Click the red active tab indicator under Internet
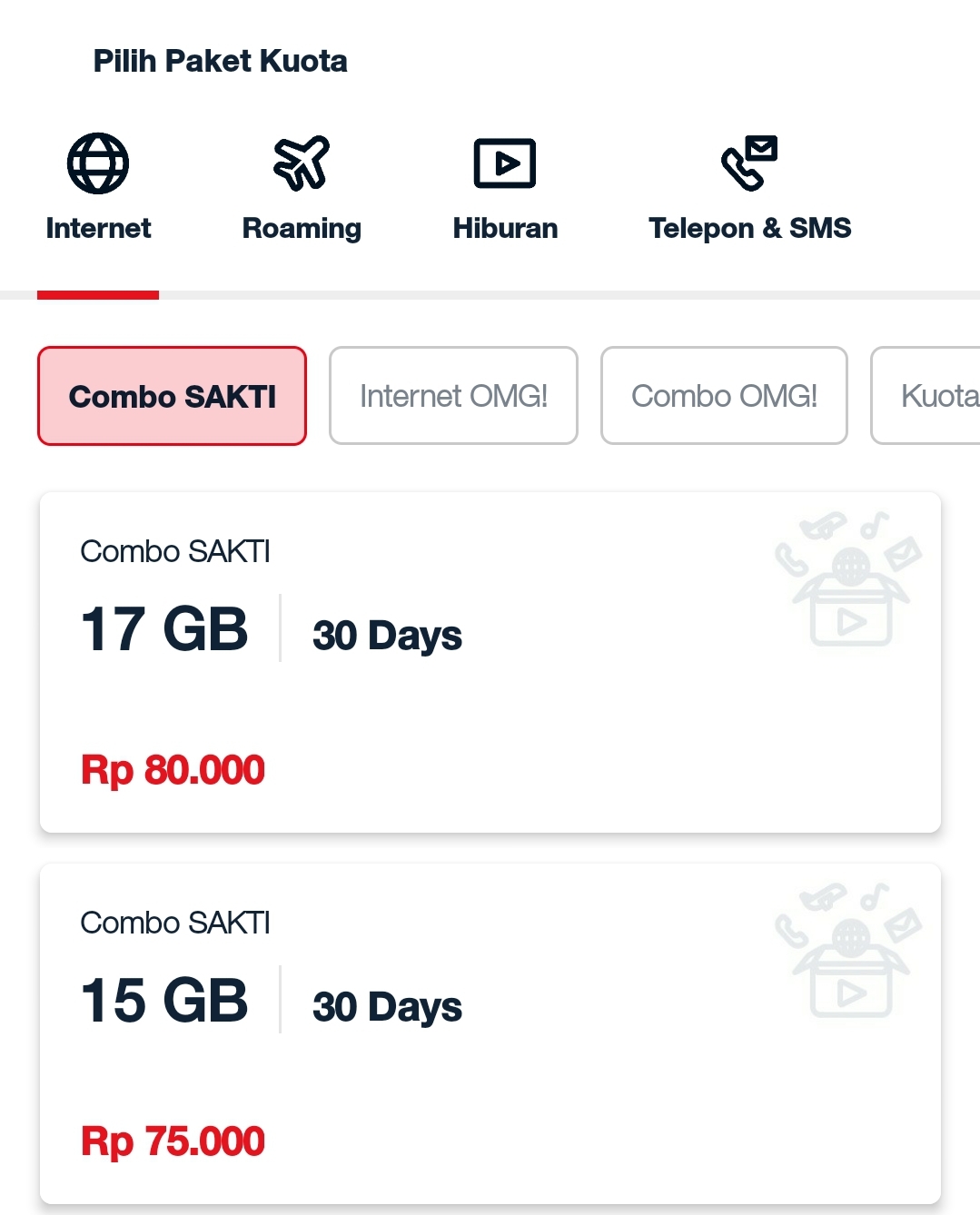This screenshot has height=1215, width=980. click(x=97, y=294)
